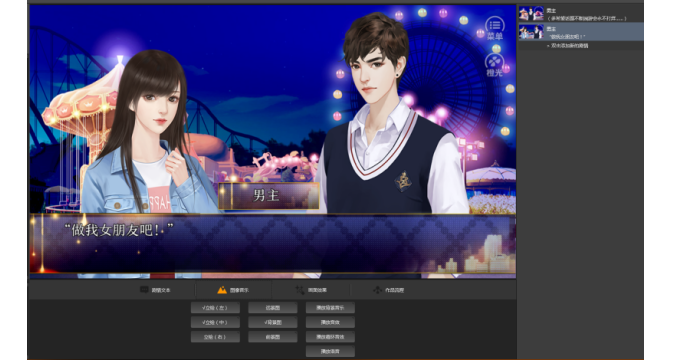The image size is (680, 361).
Task: Select first story entry thumbnail in list
Action: pos(531,13)
